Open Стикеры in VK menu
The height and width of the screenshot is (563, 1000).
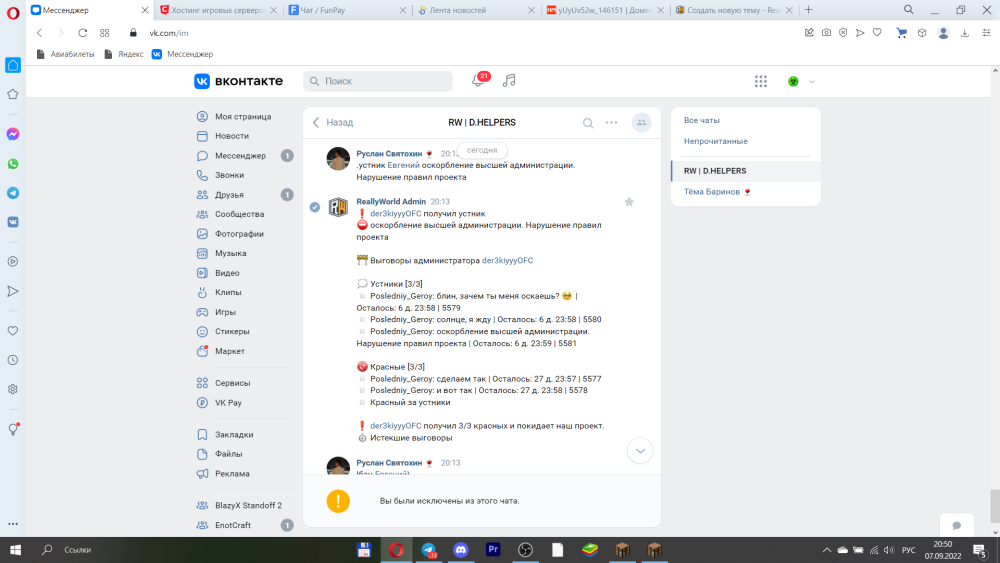coord(232,332)
